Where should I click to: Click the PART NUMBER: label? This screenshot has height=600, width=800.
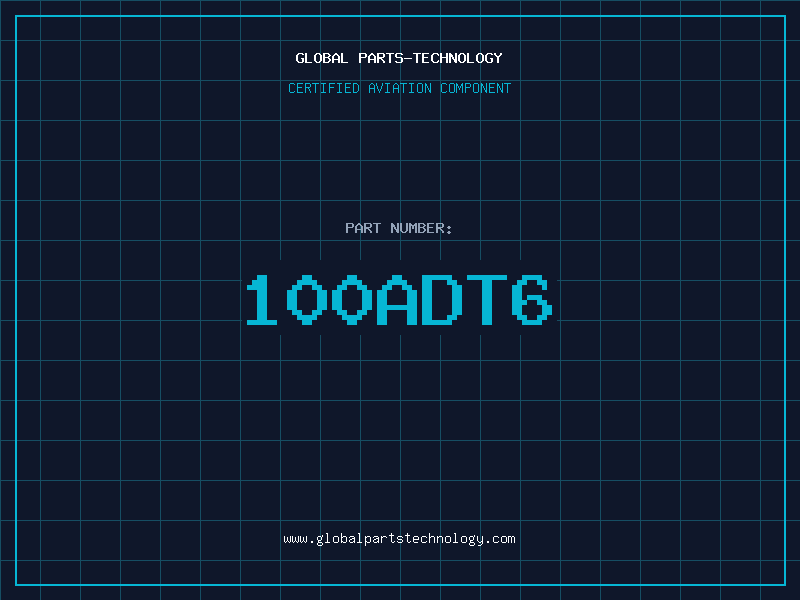(399, 228)
